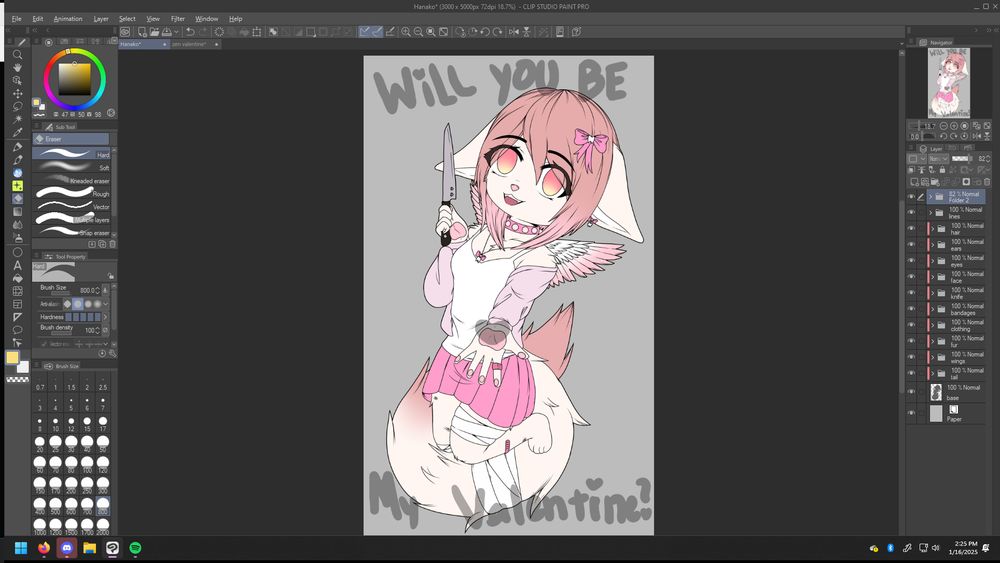Expand the tail layer folder
Viewport: 1000px width, 563px height.
click(932, 373)
